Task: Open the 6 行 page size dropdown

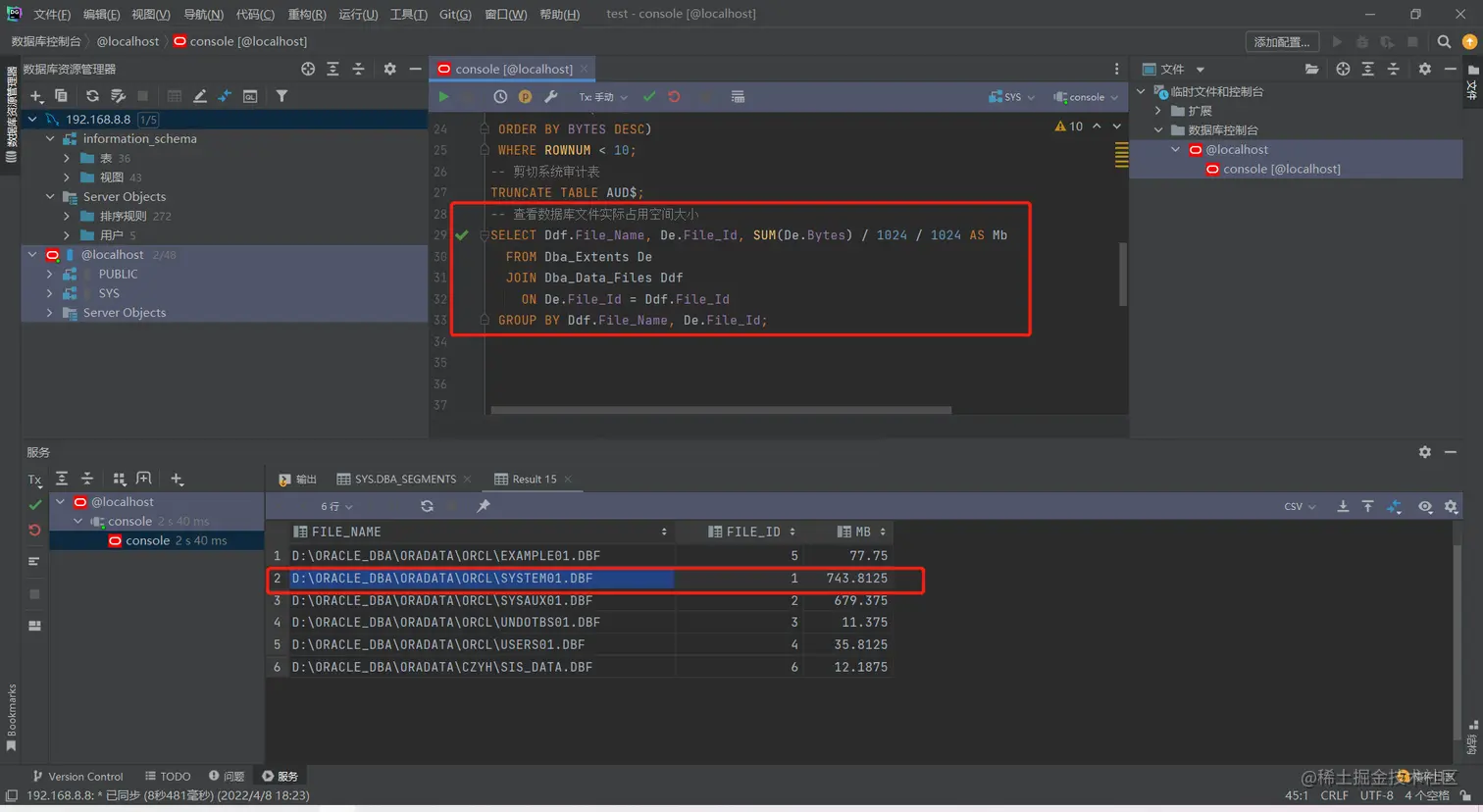Action: click(x=336, y=506)
